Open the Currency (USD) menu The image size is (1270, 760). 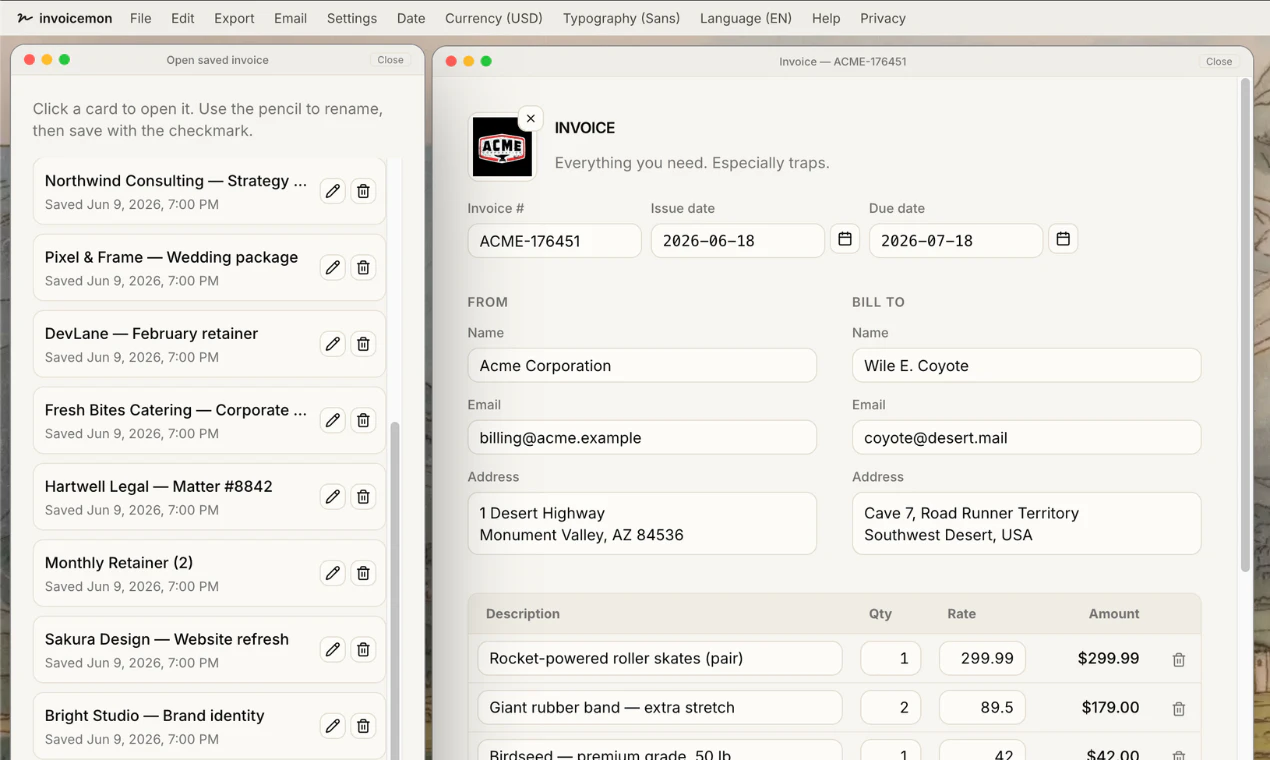(494, 18)
